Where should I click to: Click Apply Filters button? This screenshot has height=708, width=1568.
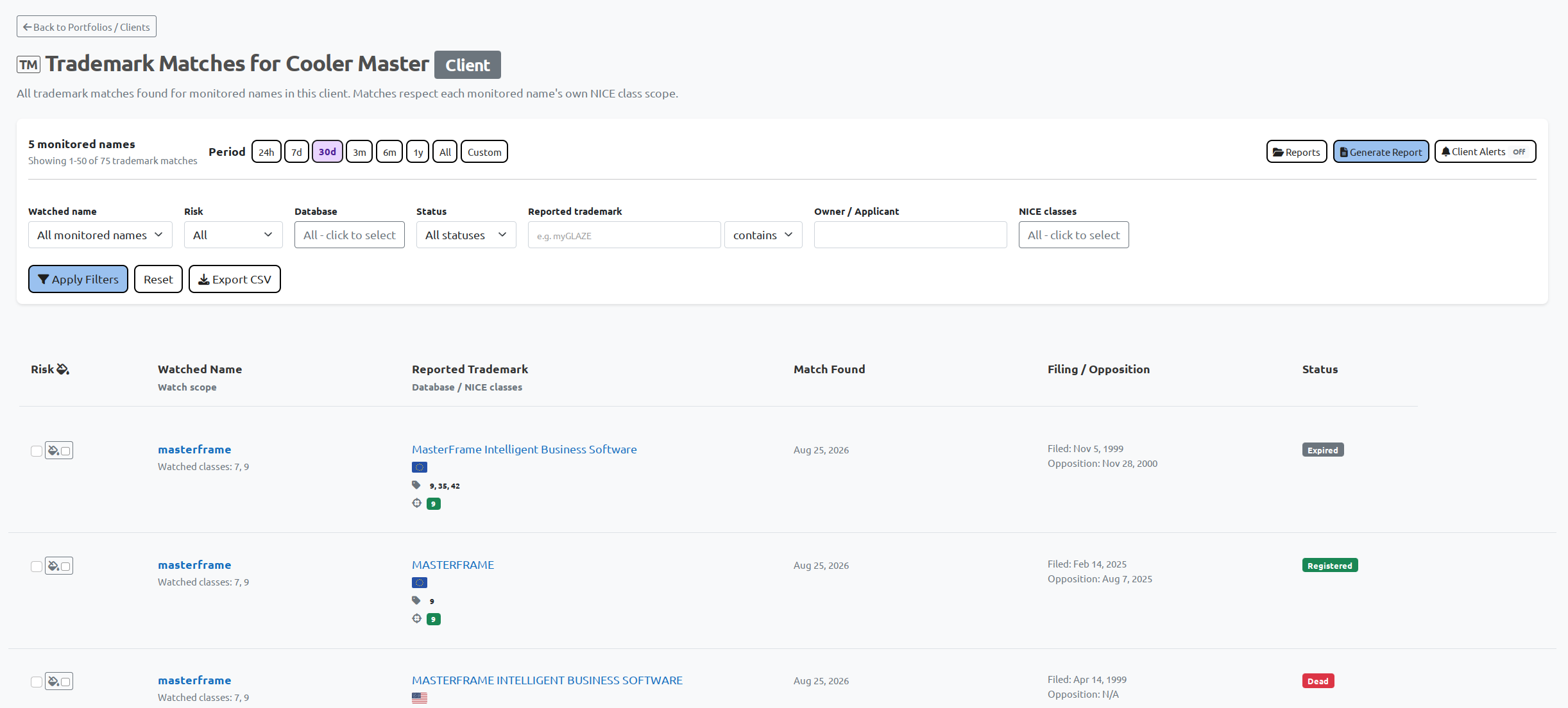(78, 279)
